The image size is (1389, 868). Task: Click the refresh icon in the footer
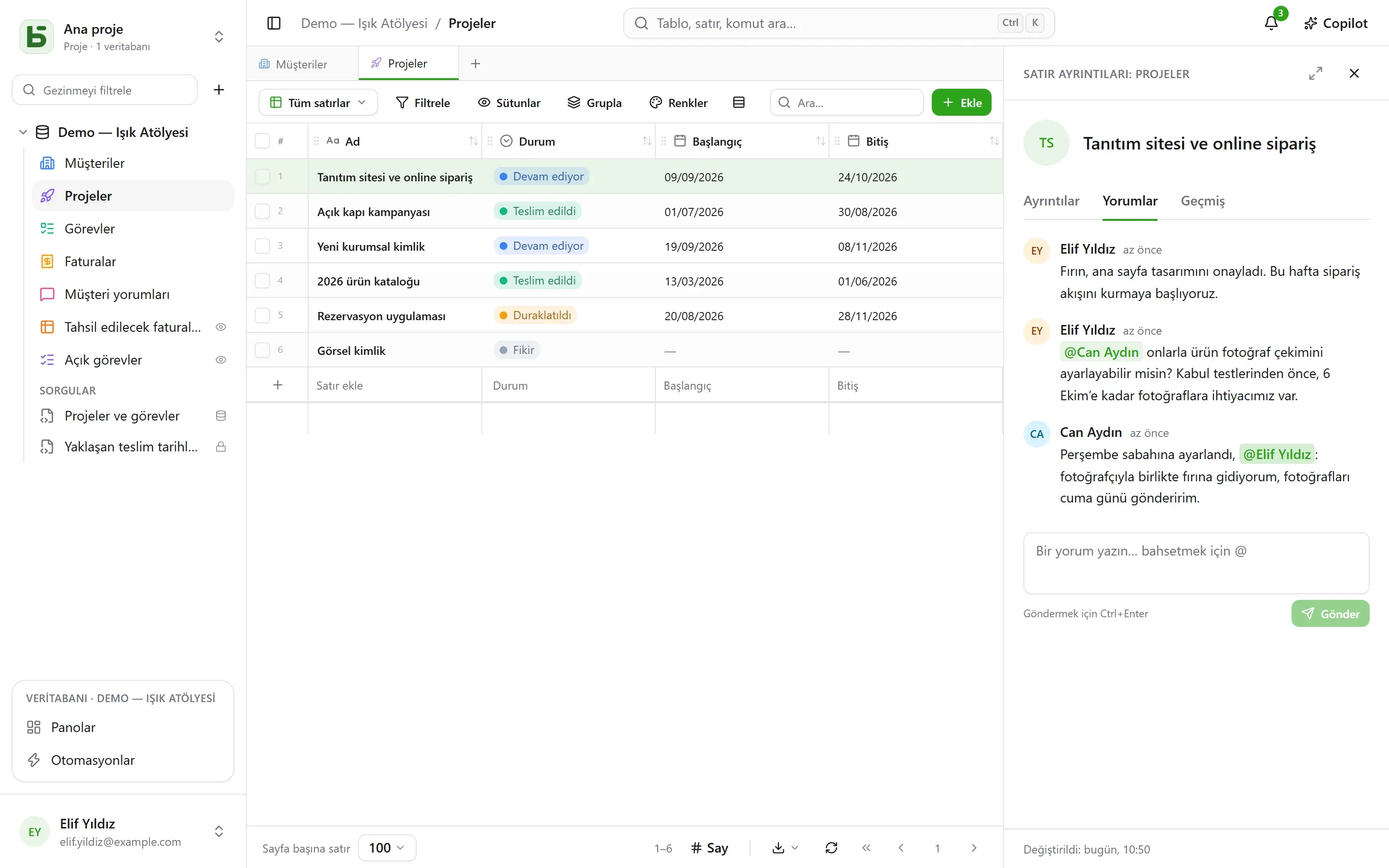pyautogui.click(x=831, y=847)
